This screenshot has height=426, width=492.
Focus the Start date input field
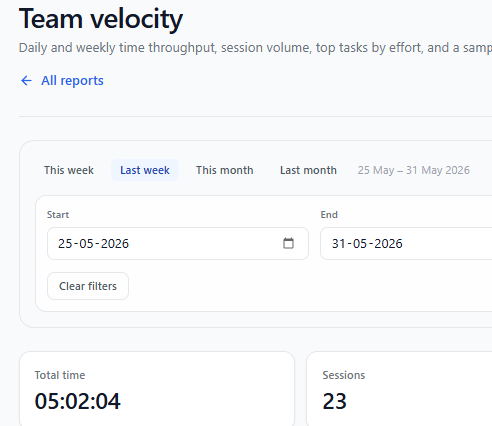178,244
